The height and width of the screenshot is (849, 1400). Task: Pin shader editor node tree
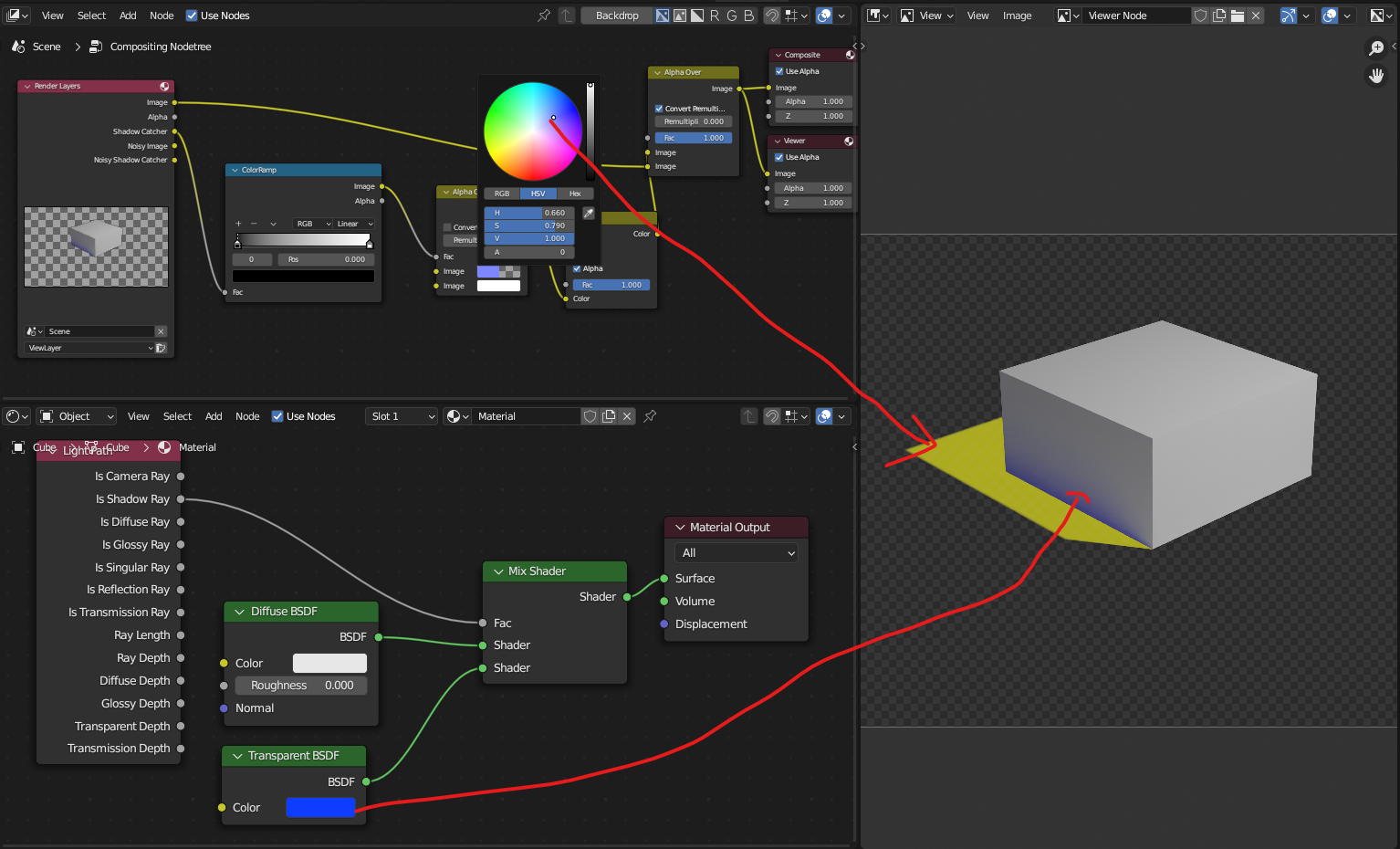[650, 416]
